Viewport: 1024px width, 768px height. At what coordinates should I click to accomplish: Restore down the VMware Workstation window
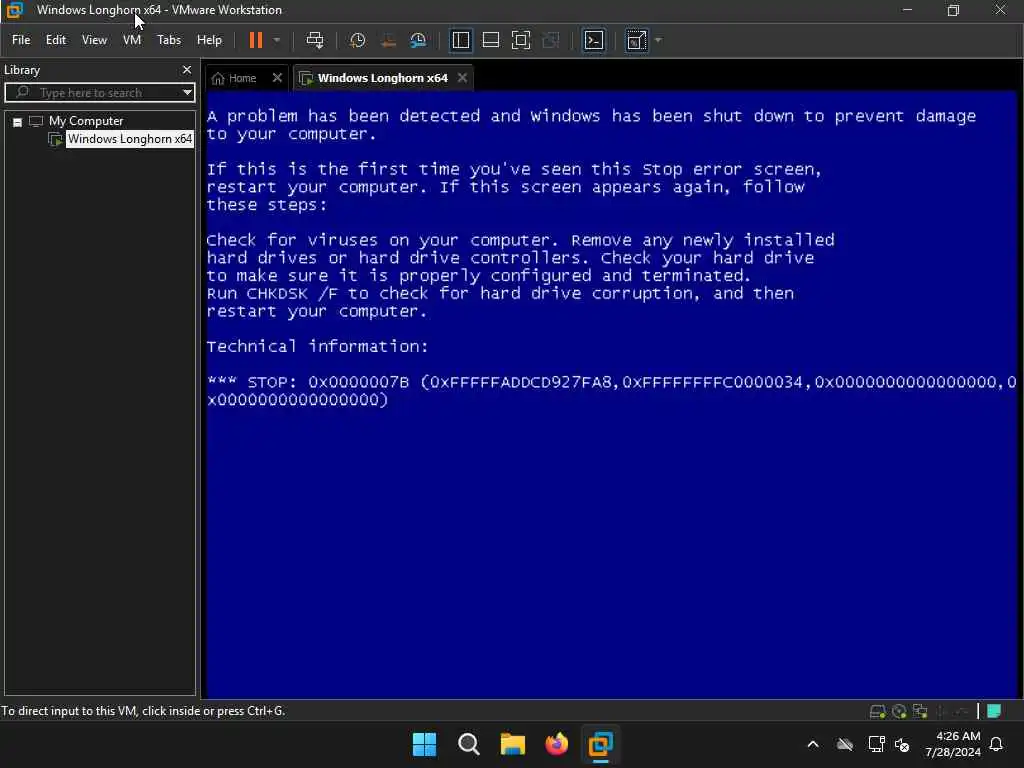953,10
